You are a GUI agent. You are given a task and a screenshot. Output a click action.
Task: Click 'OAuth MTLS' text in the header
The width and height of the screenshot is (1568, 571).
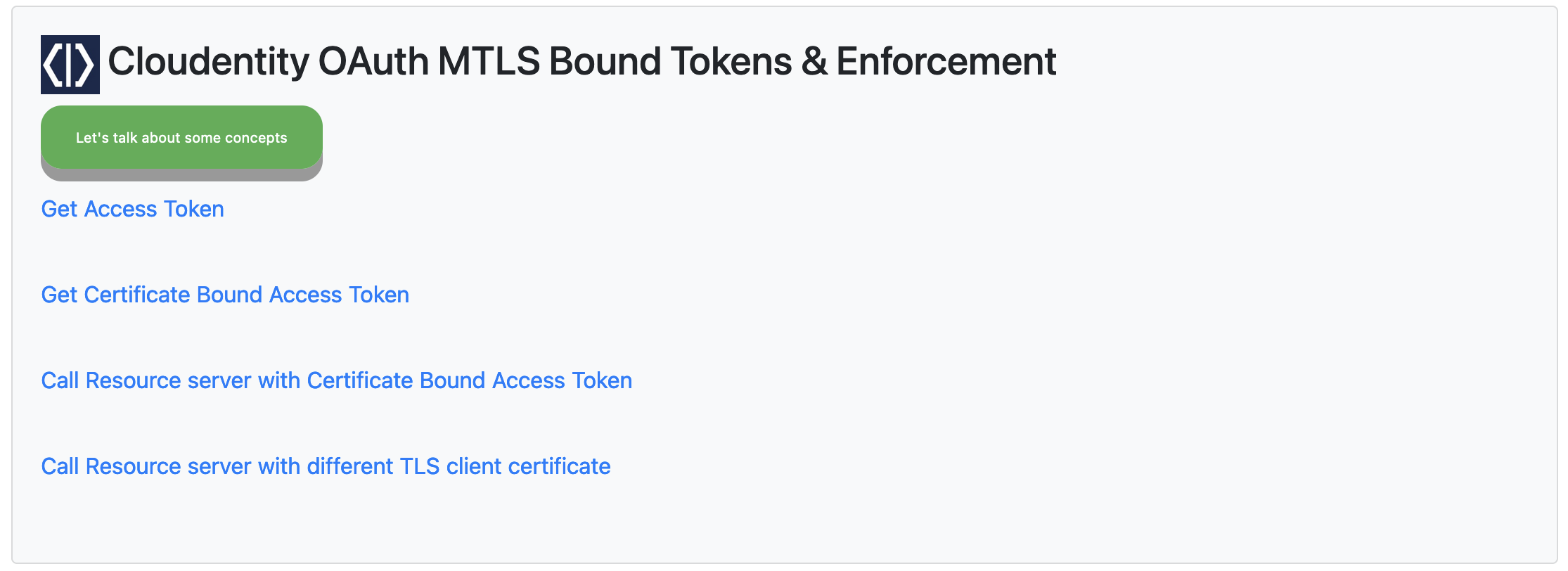tap(429, 61)
